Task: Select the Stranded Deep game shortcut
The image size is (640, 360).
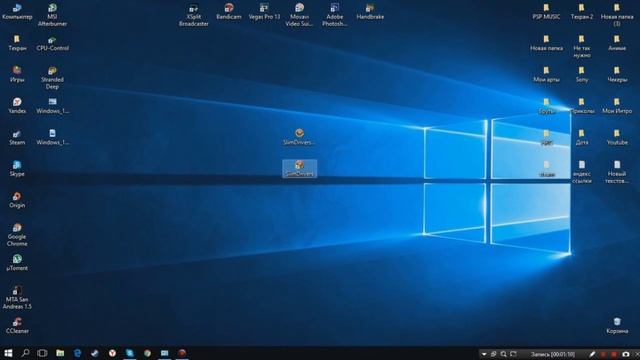Action: tap(52, 78)
